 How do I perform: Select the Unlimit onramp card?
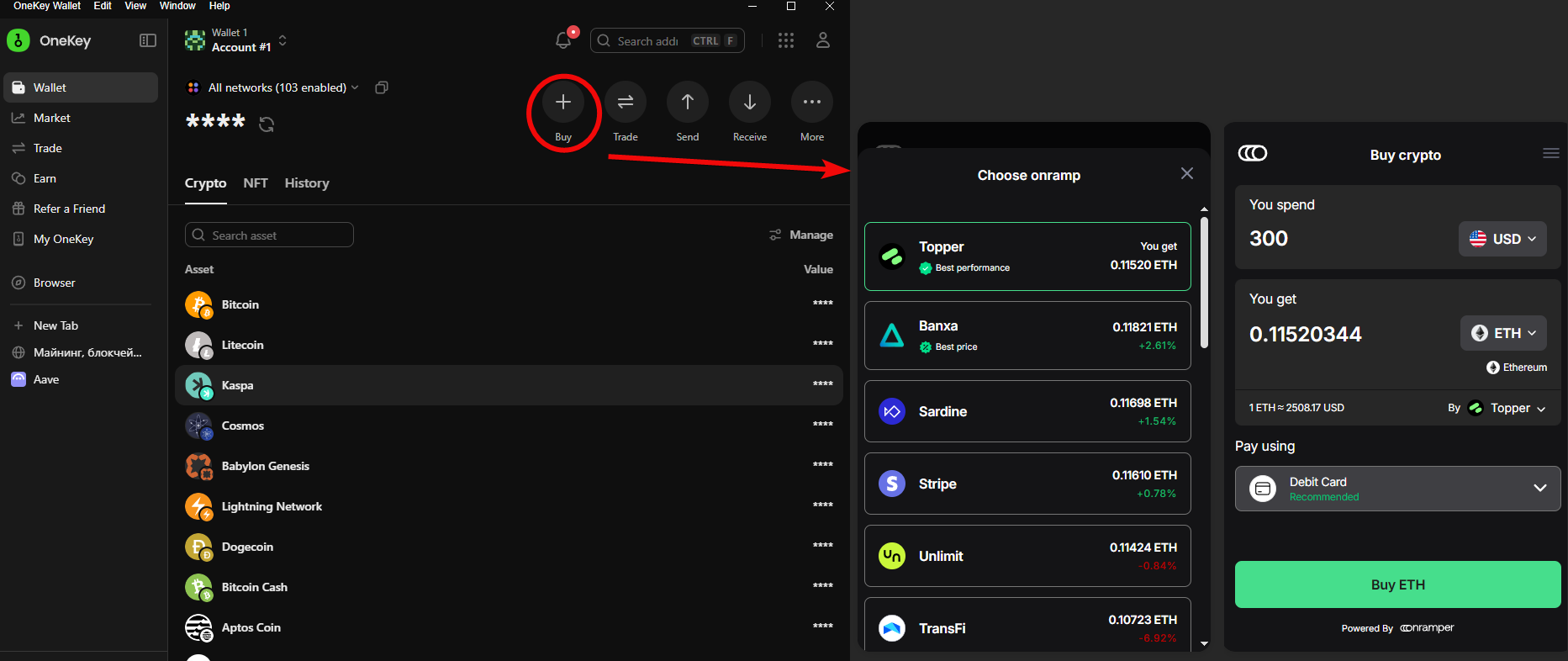pos(1027,556)
